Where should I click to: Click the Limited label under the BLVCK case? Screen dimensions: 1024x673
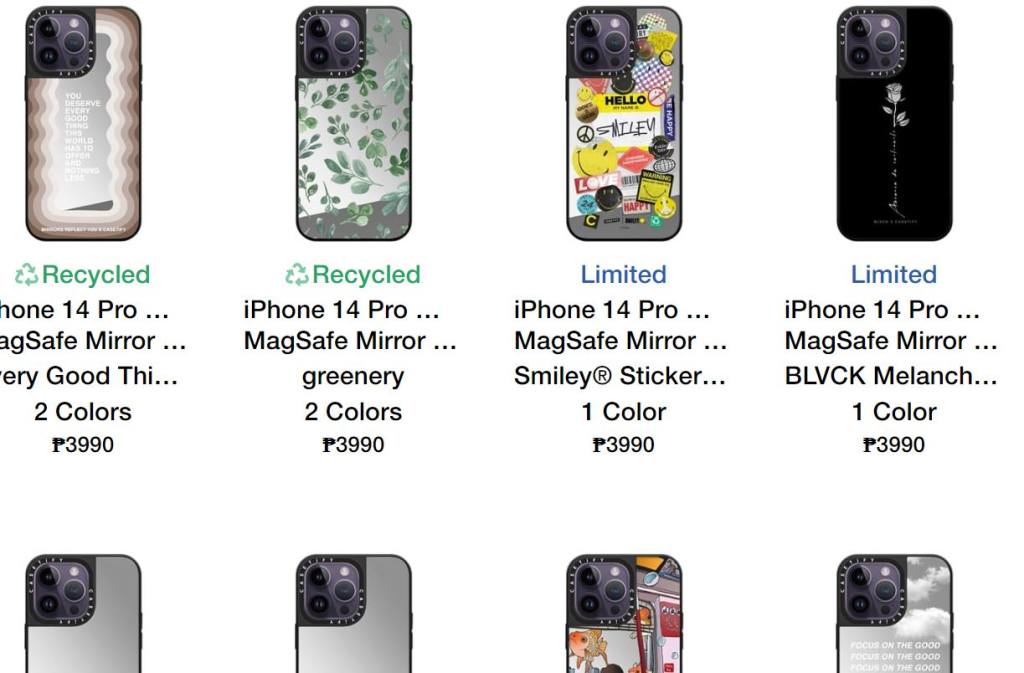tap(894, 275)
